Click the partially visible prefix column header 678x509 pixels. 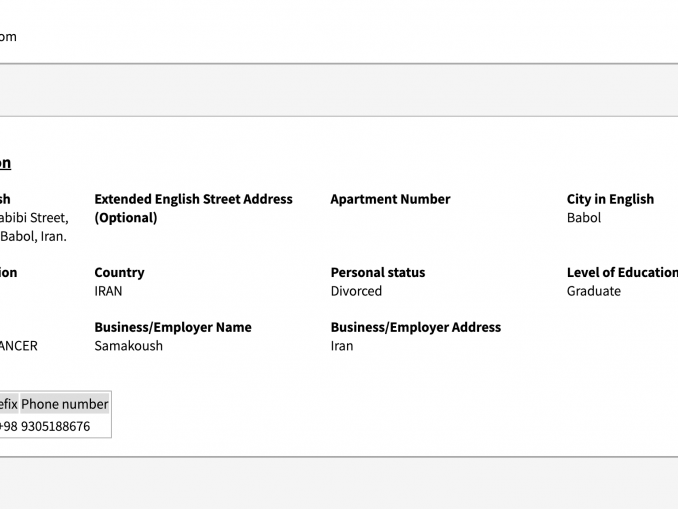[8, 404]
